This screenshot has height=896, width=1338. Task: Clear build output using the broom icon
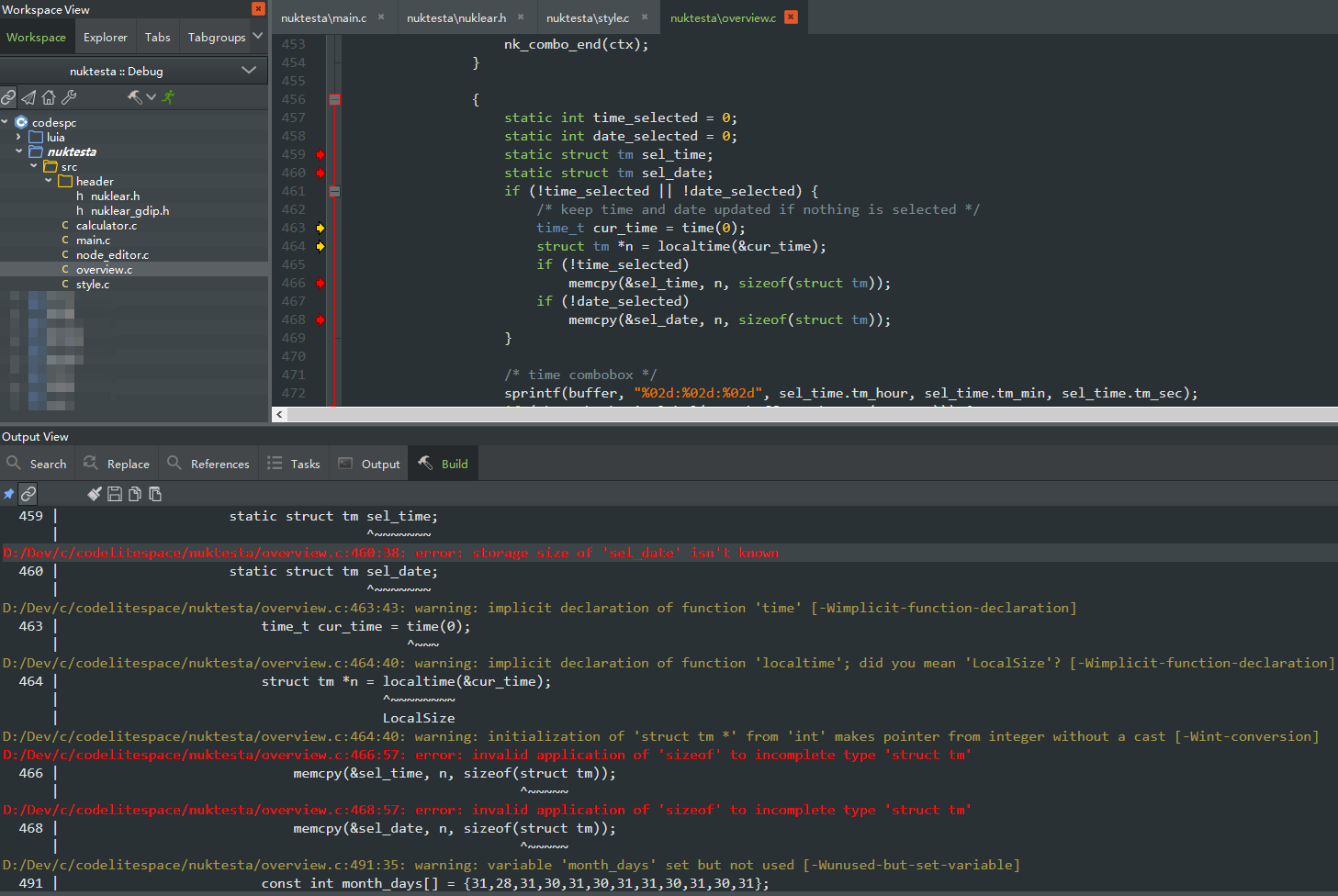pyautogui.click(x=95, y=493)
